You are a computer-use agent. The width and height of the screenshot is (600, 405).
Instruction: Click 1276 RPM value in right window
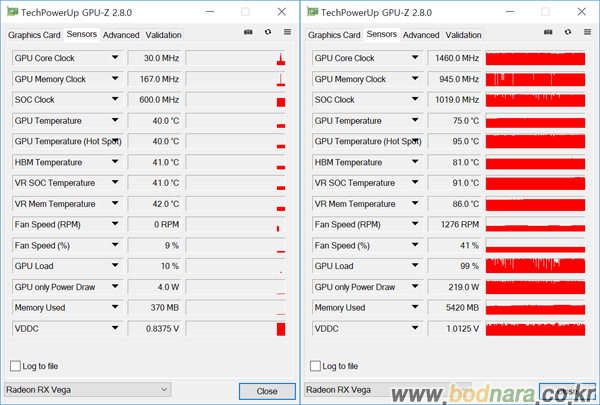click(x=454, y=224)
